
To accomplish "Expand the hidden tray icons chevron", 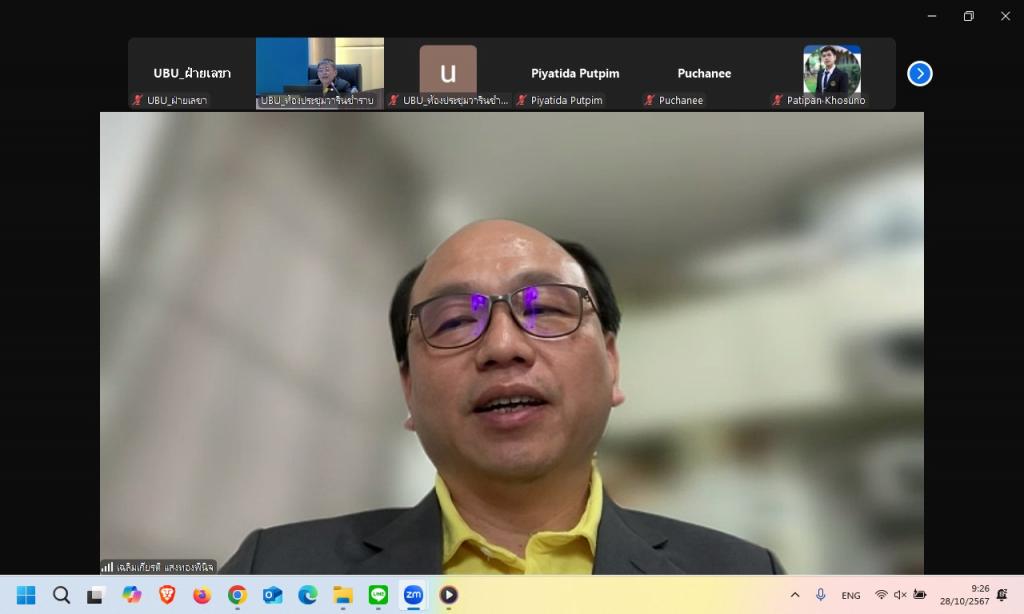I will (795, 594).
